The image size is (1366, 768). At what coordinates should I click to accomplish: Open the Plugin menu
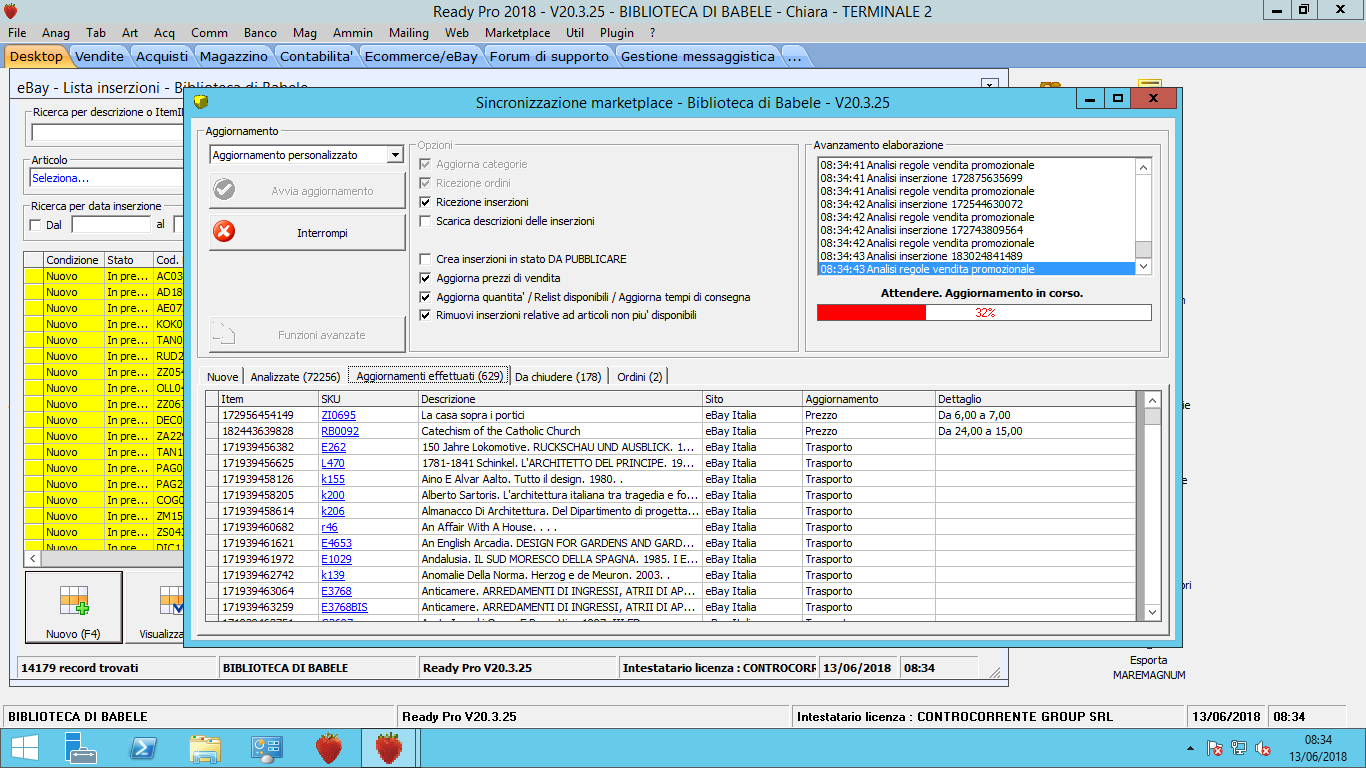[x=617, y=33]
